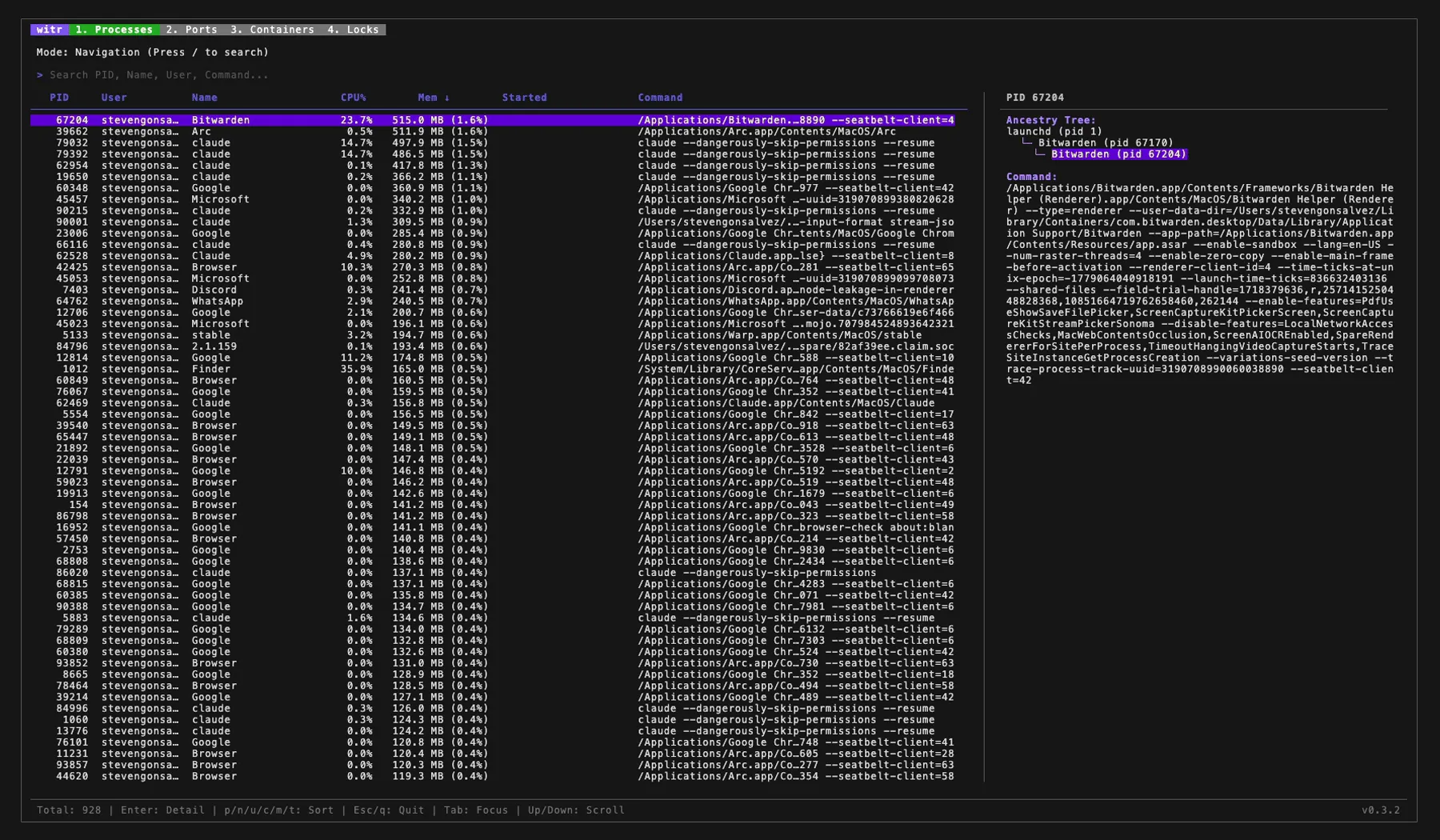
Task: Click the 515.0 MB memory value for Bitwarden
Action: [418, 120]
